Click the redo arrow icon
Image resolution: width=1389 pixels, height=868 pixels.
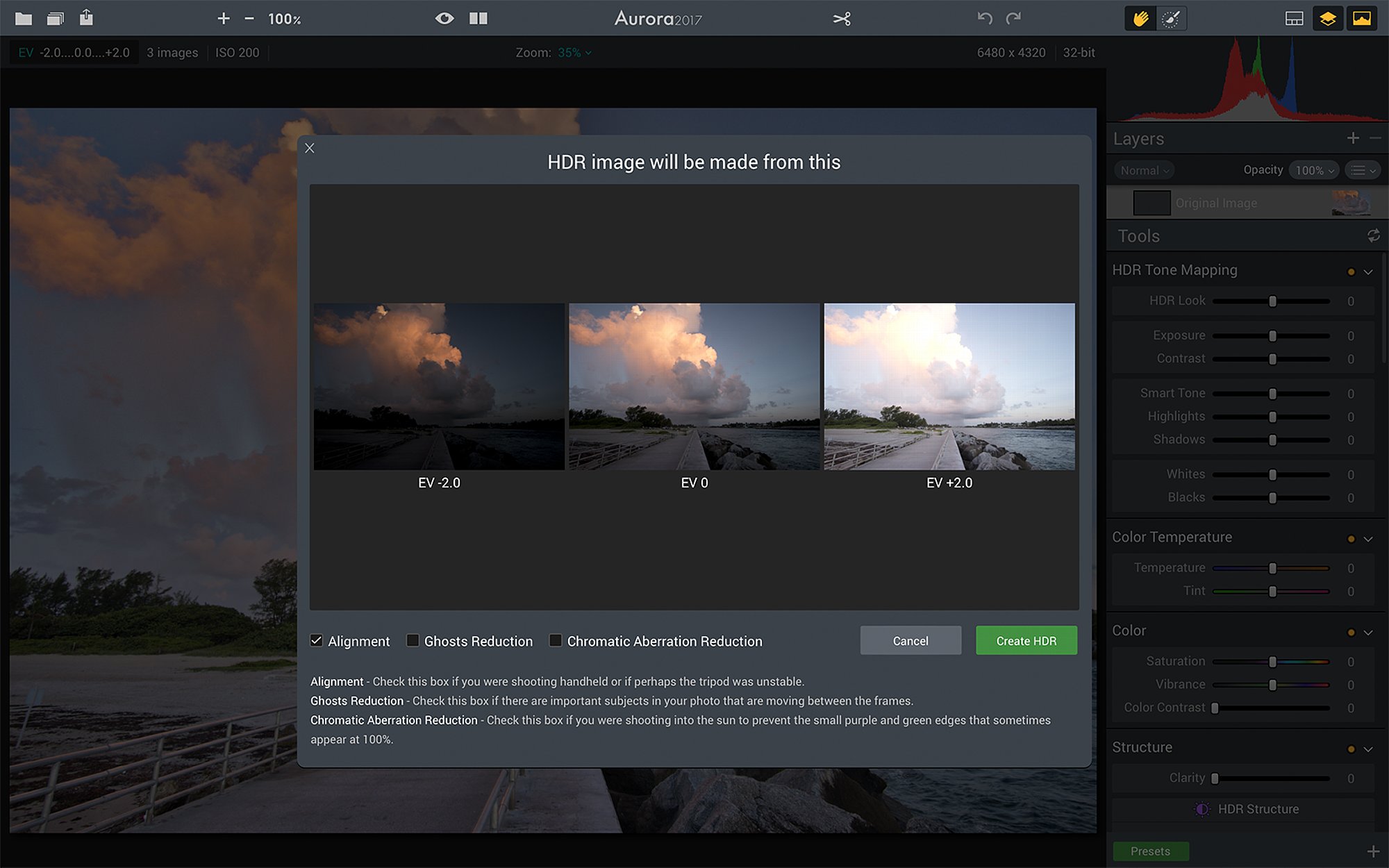[1014, 18]
